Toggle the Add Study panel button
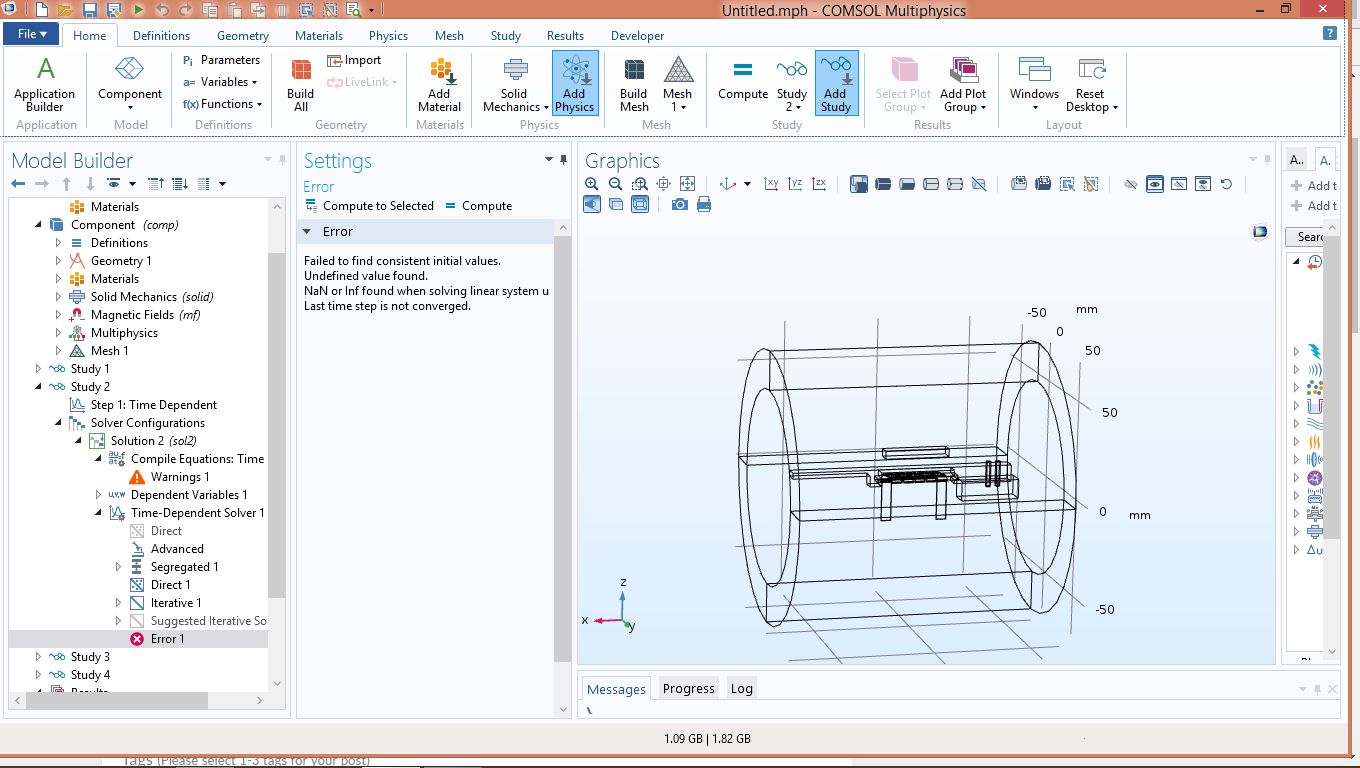The height and width of the screenshot is (768, 1360). [835, 84]
